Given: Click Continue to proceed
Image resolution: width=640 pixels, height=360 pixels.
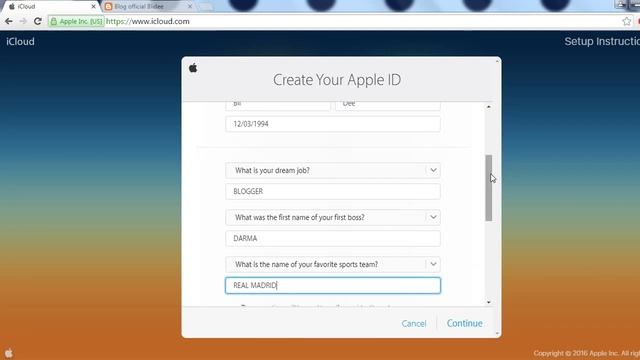Looking at the screenshot, I should pos(464,323).
